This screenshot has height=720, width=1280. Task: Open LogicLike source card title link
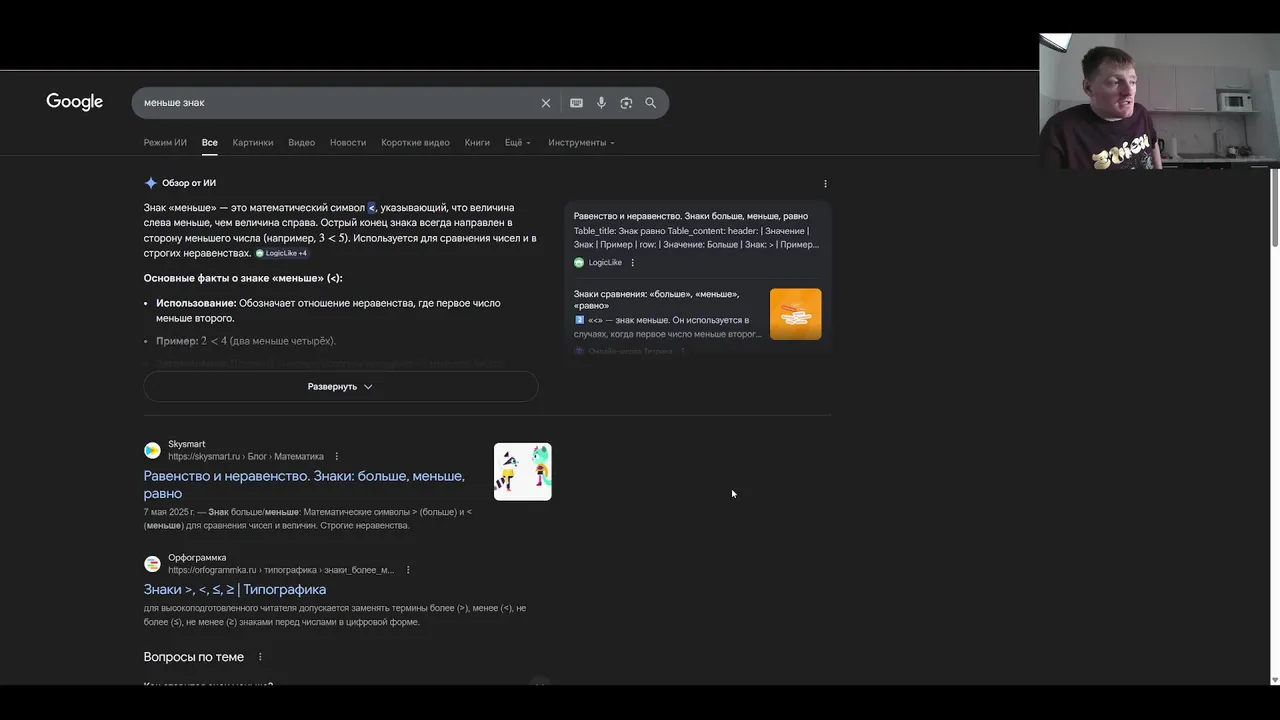[691, 216]
